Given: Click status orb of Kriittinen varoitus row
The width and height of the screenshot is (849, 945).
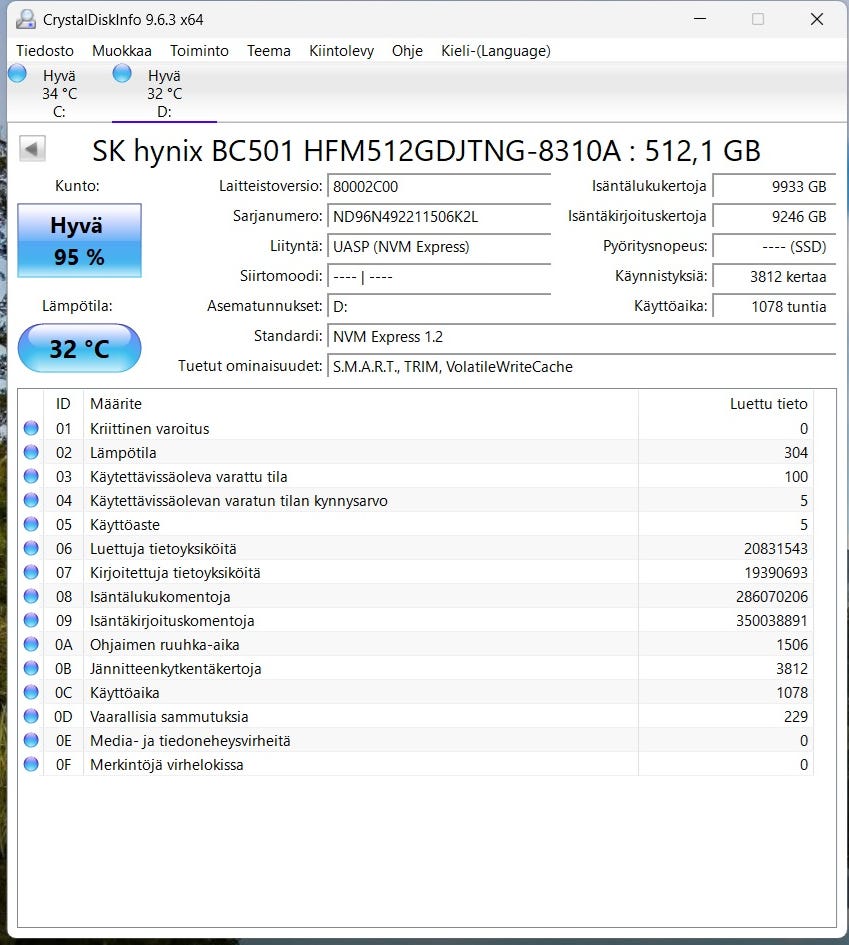Looking at the screenshot, I should [31, 429].
